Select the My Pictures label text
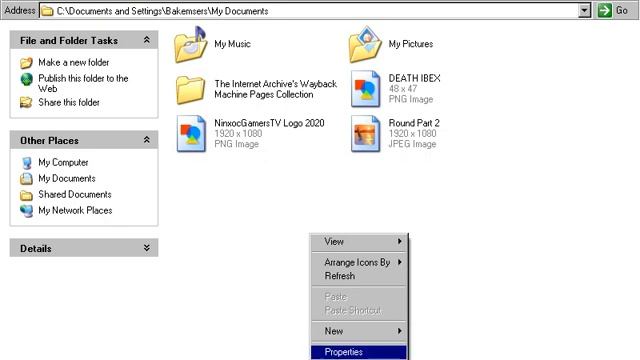This screenshot has height=360, width=640. (x=411, y=44)
